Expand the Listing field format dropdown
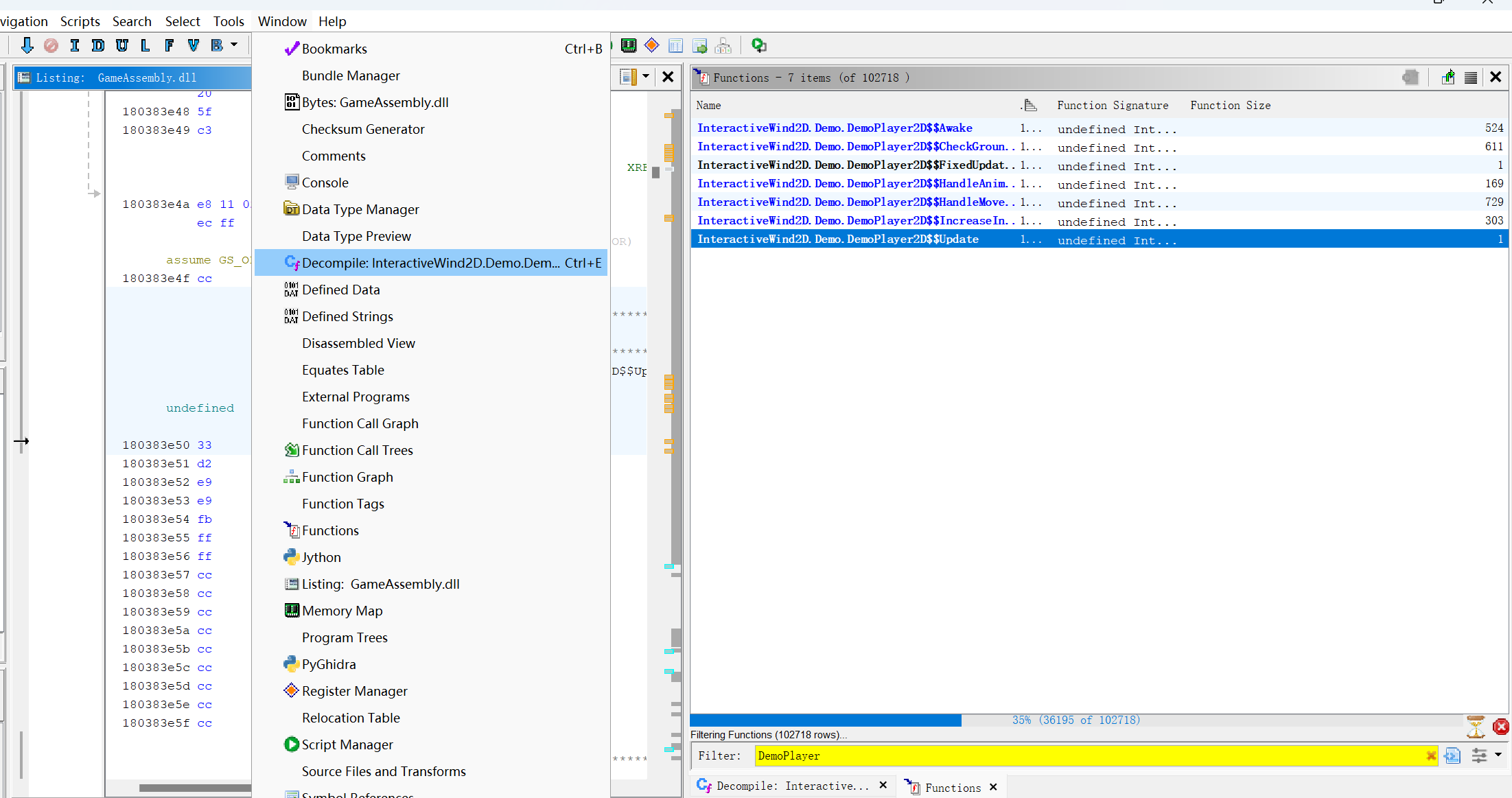 (x=646, y=77)
